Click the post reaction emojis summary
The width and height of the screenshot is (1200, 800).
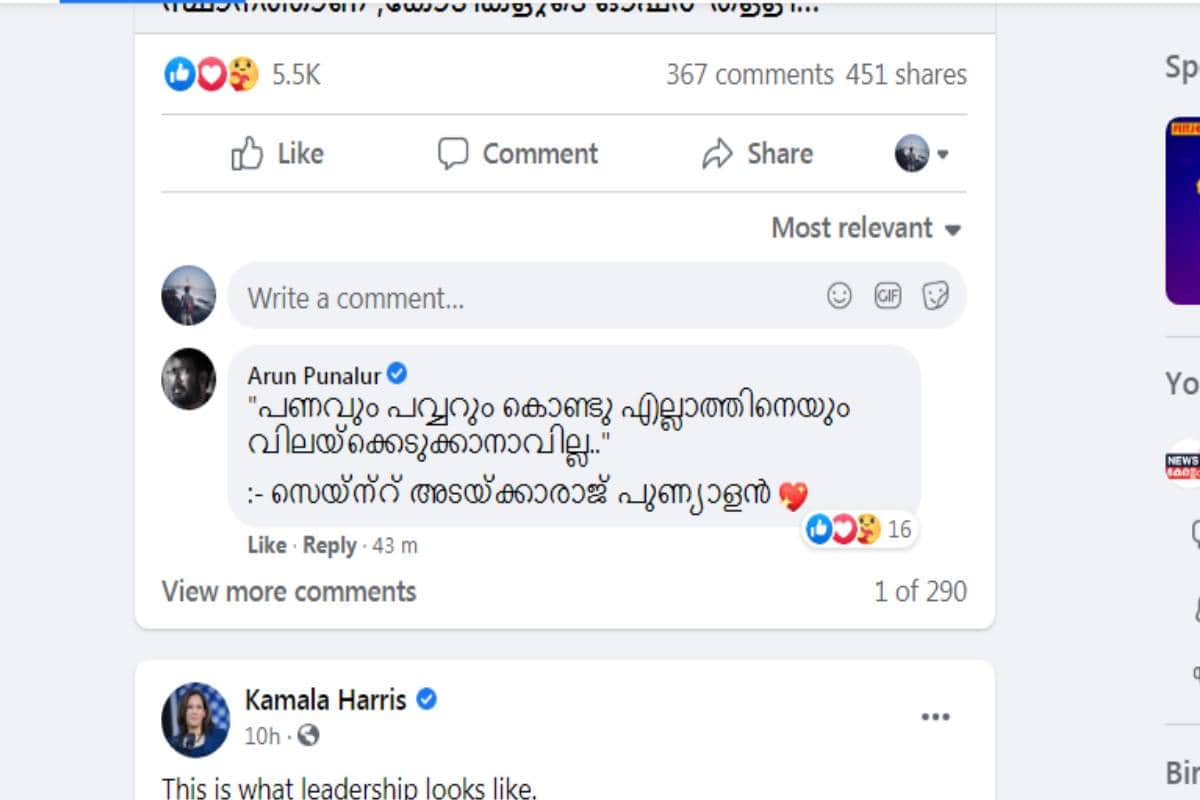click(x=211, y=74)
